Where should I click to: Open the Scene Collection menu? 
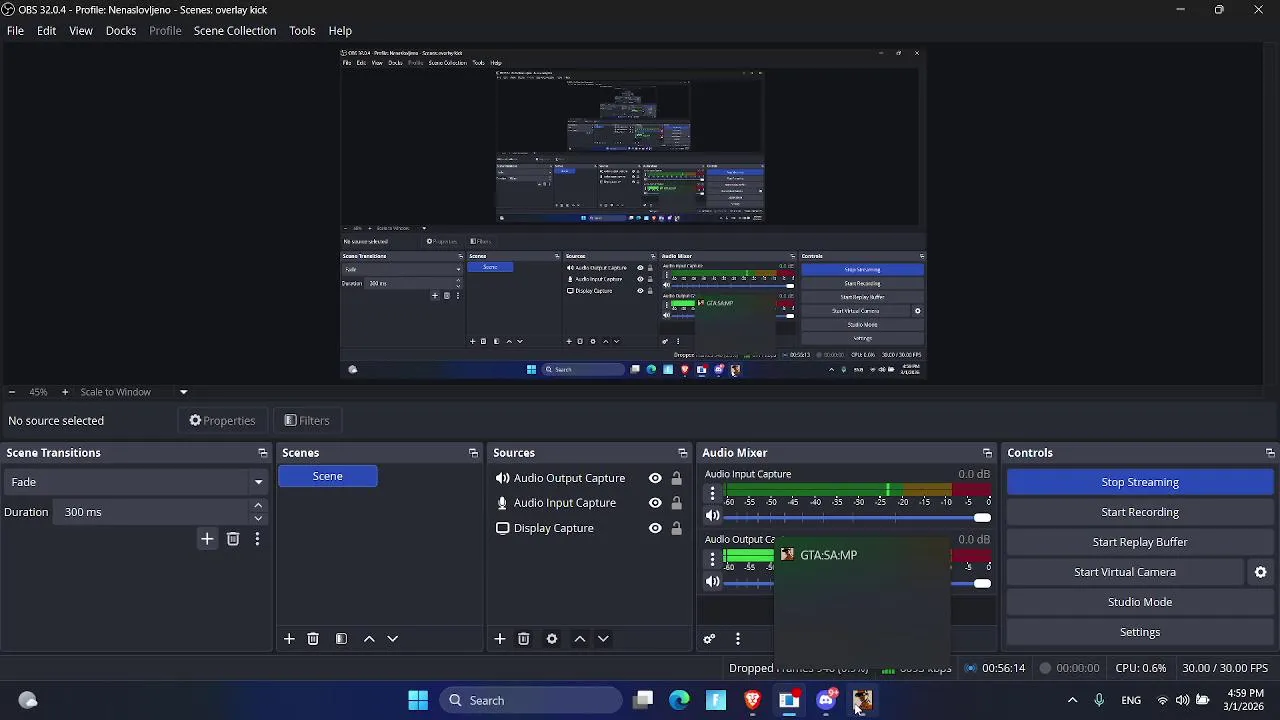pyautogui.click(x=235, y=31)
